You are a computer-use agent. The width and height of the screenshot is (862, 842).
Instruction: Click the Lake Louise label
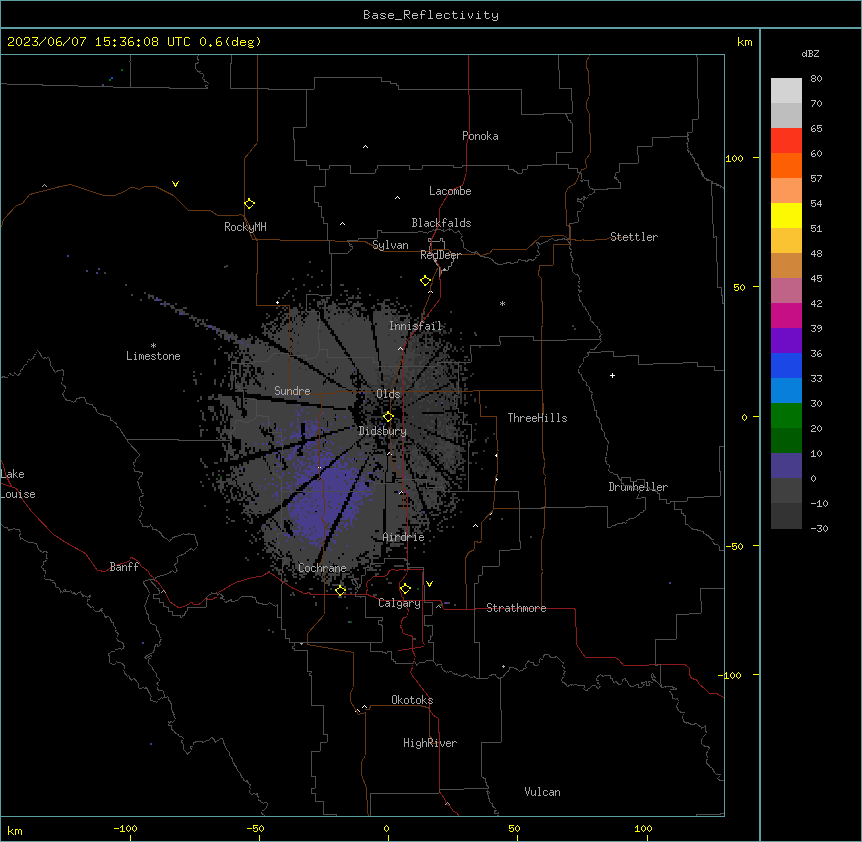point(18,484)
